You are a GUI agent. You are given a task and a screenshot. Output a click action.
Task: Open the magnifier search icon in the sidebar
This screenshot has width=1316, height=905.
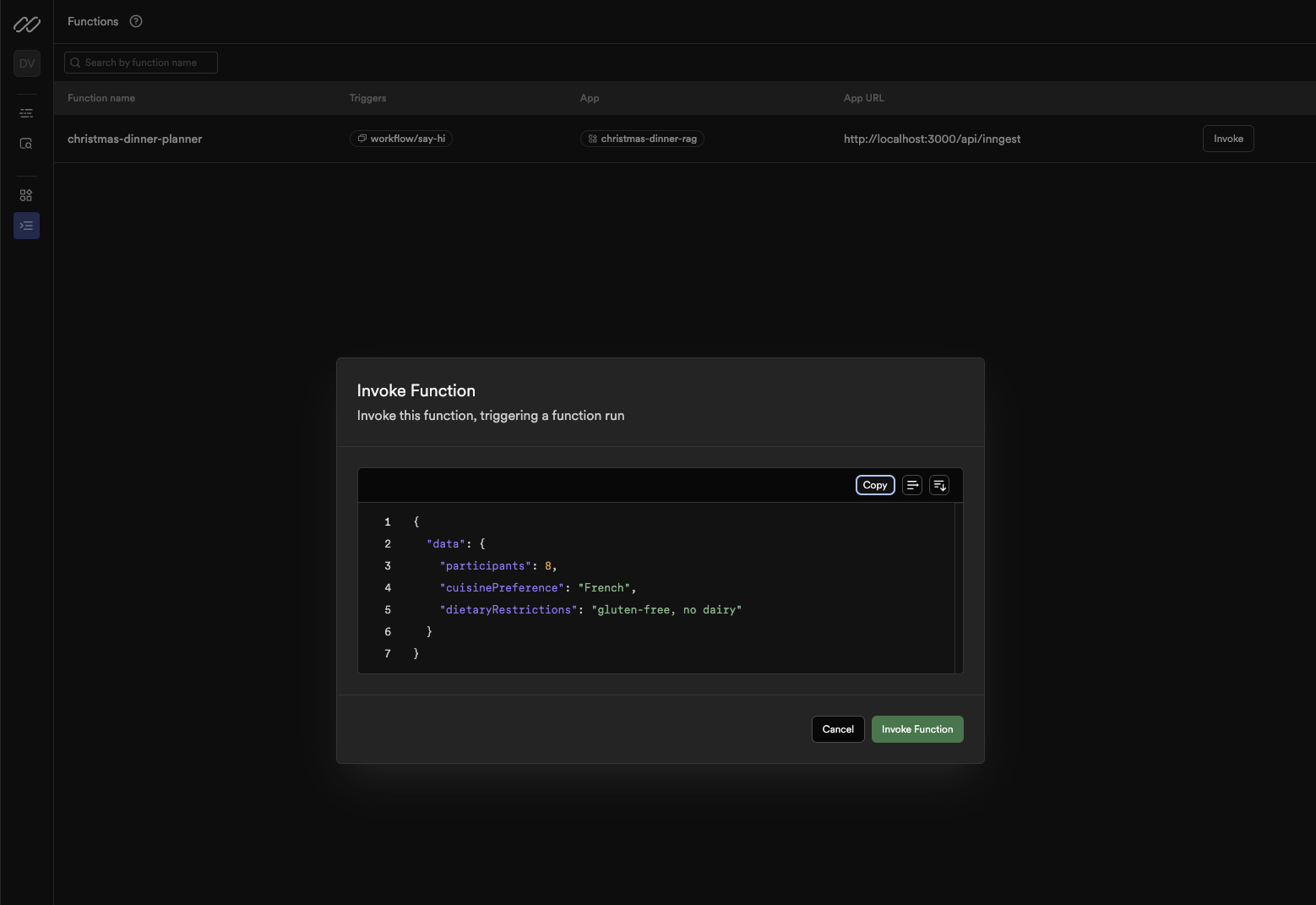click(x=26, y=144)
